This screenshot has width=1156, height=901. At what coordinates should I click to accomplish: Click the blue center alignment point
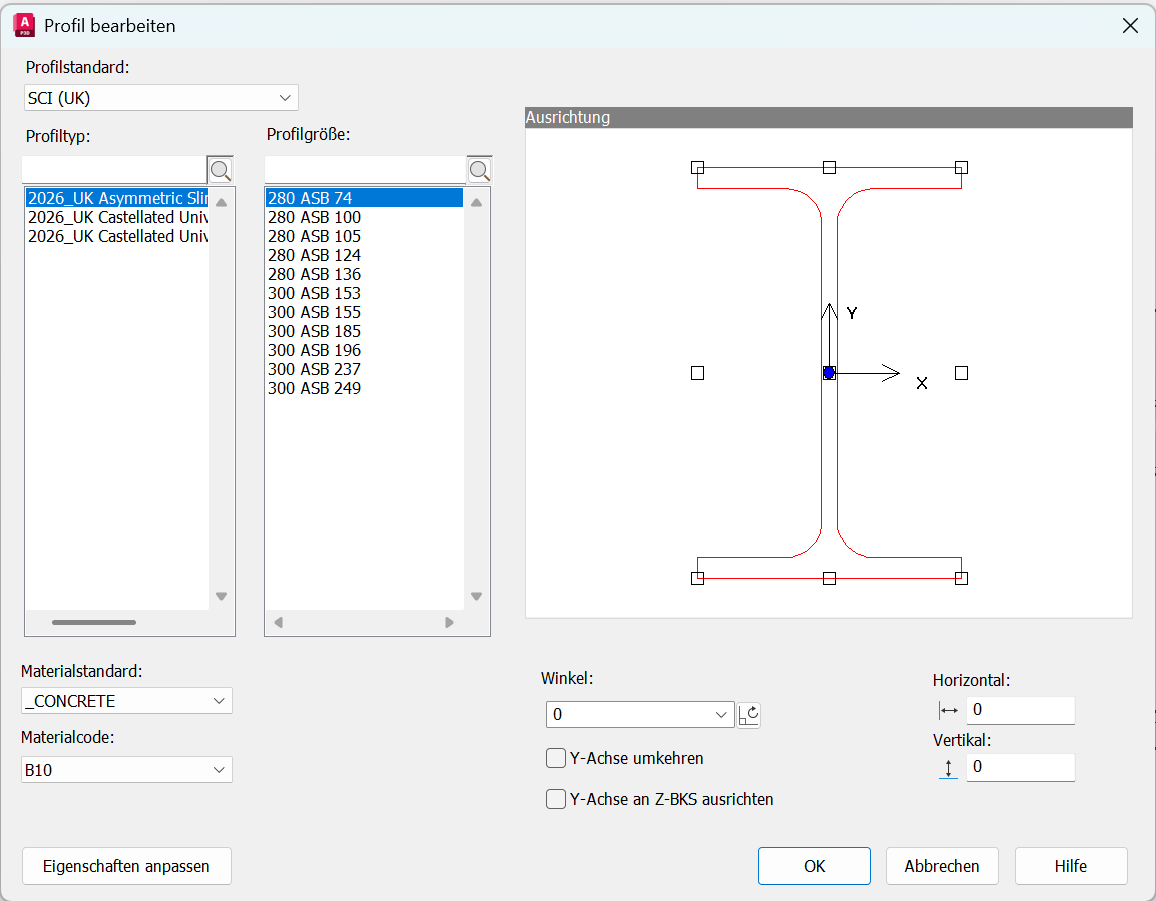829,373
